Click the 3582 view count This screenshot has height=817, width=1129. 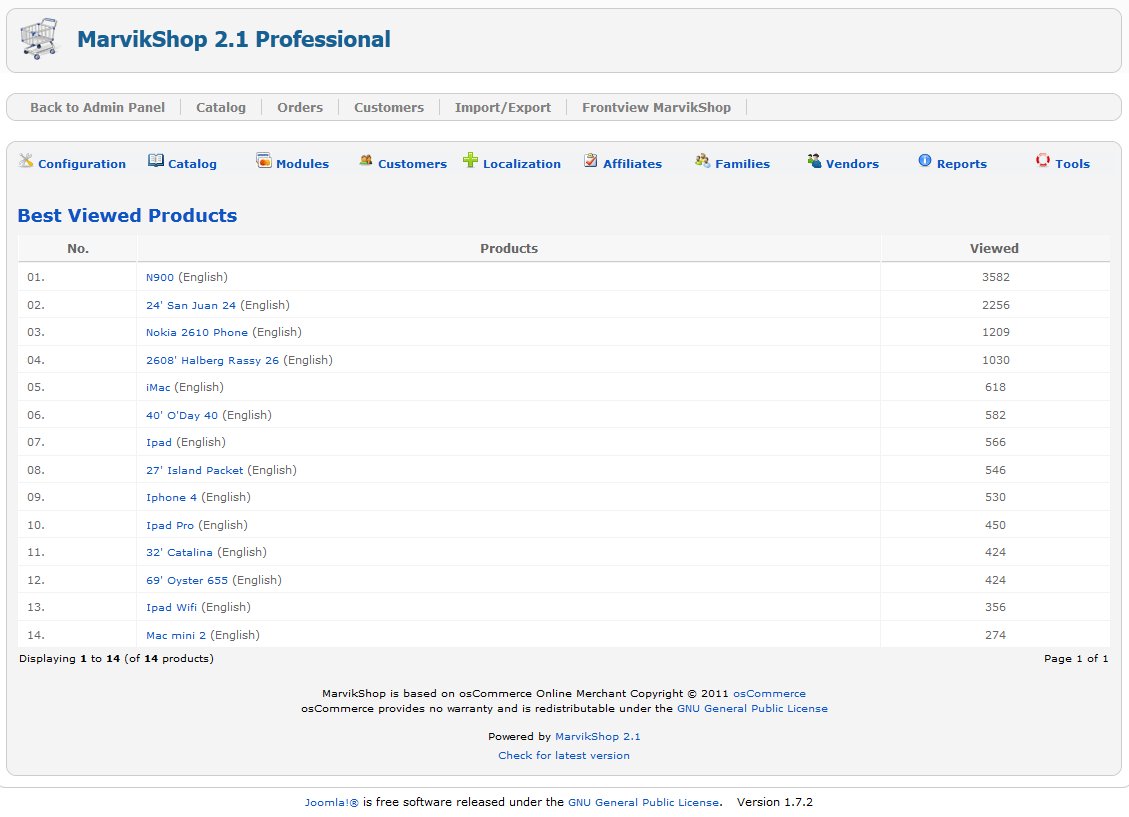pos(996,278)
